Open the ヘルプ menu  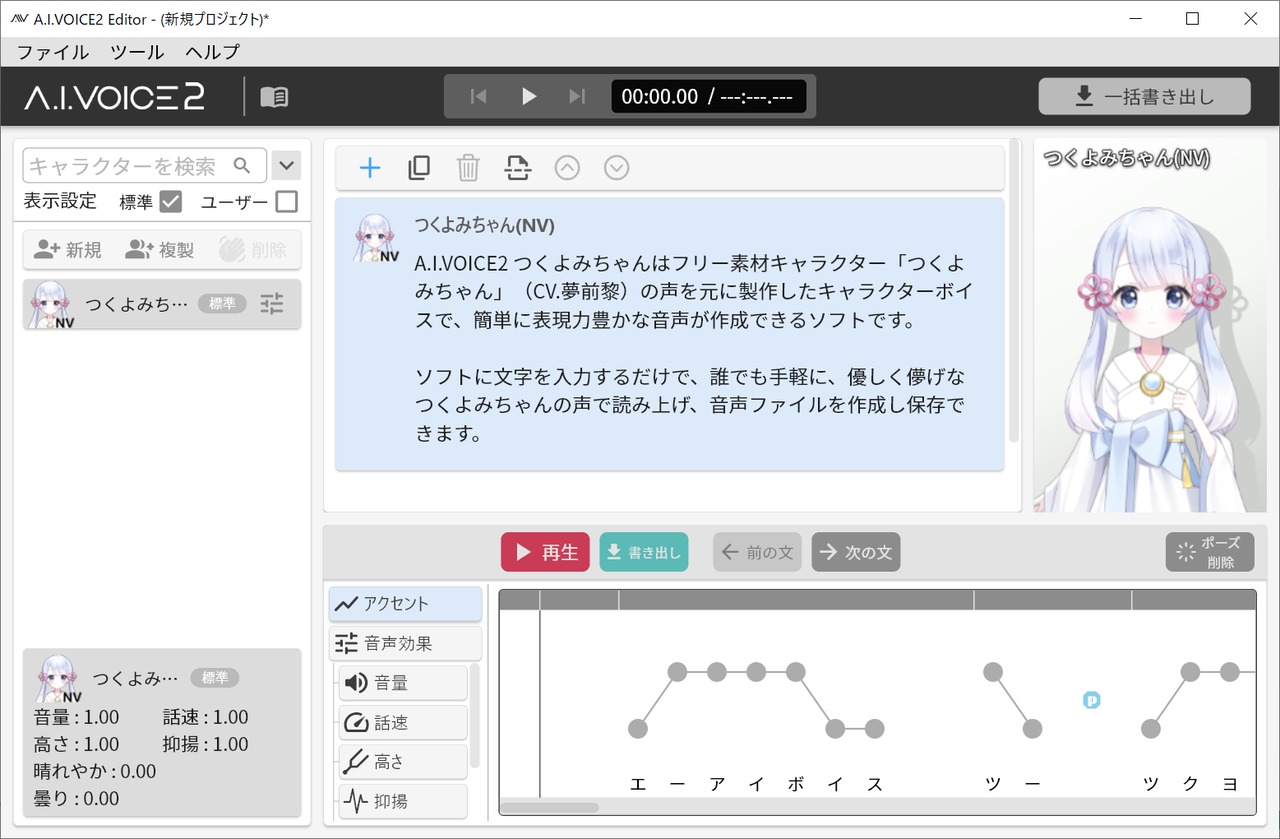pos(212,52)
